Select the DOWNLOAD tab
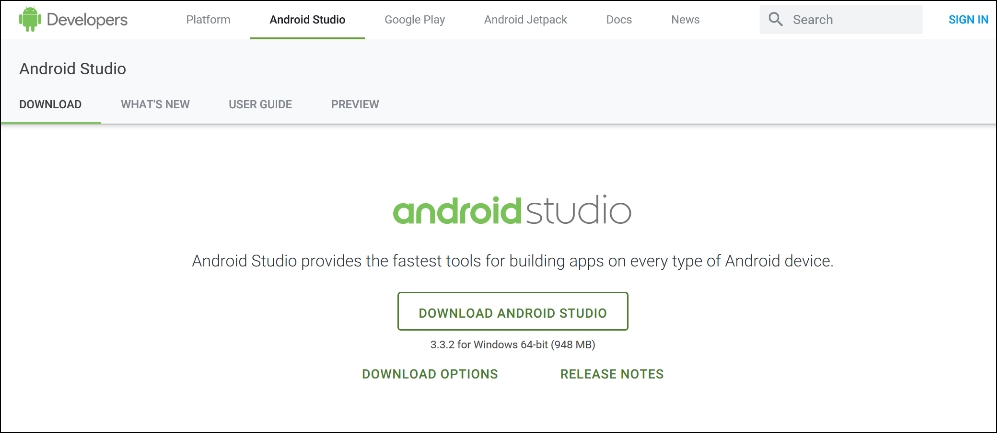The image size is (997, 433). pyautogui.click(x=50, y=104)
